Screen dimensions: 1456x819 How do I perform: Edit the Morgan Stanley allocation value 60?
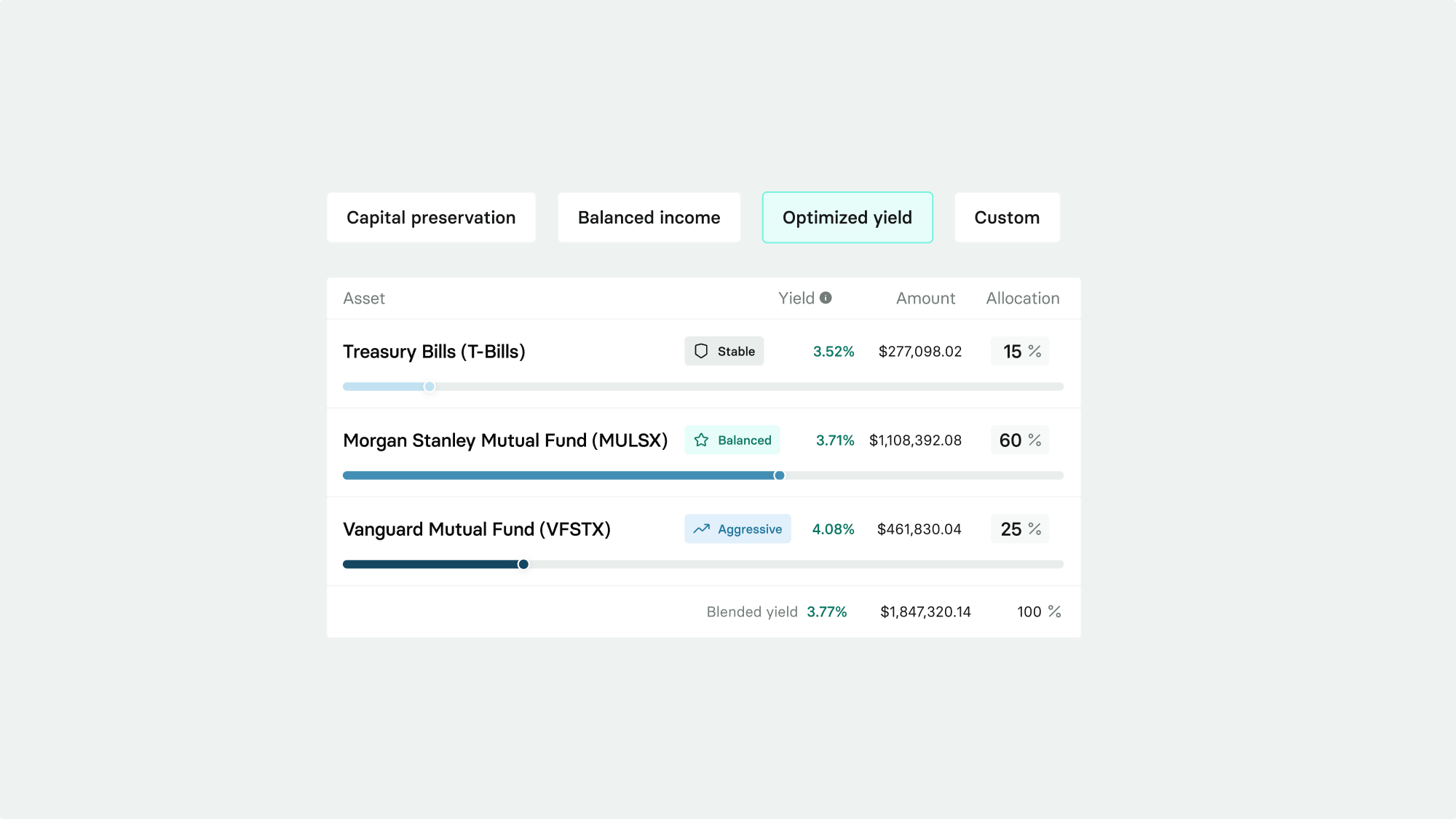tap(1010, 440)
